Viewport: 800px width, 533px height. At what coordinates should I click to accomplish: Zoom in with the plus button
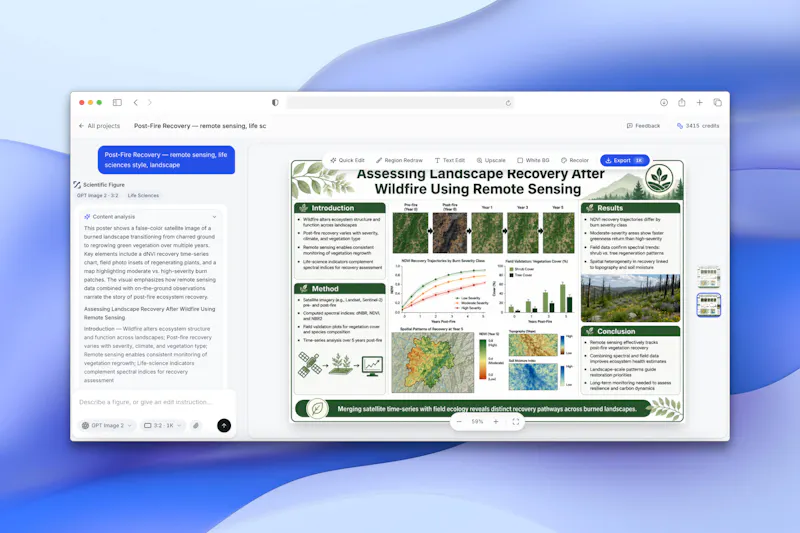coord(495,422)
